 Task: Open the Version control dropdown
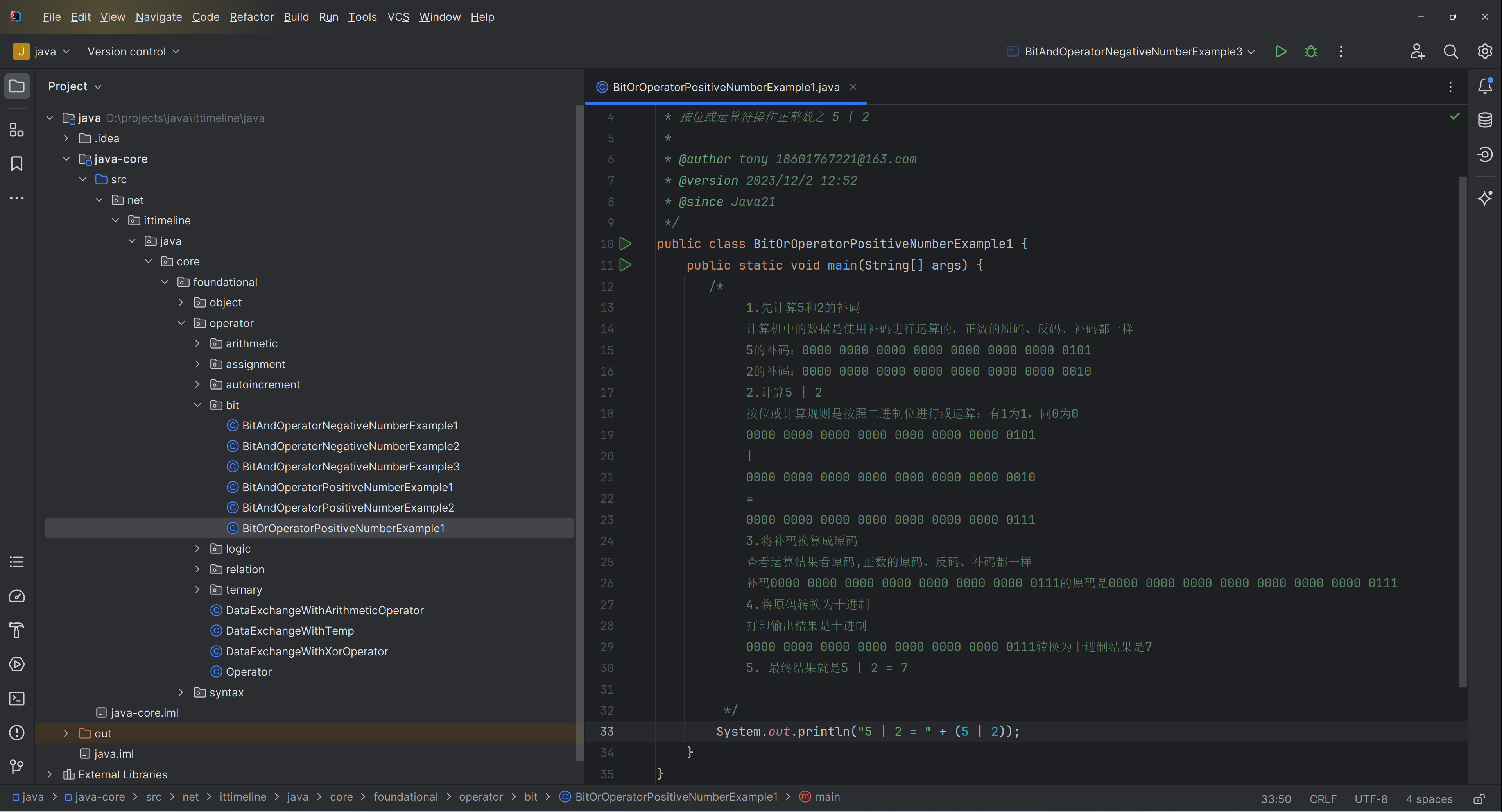point(133,51)
